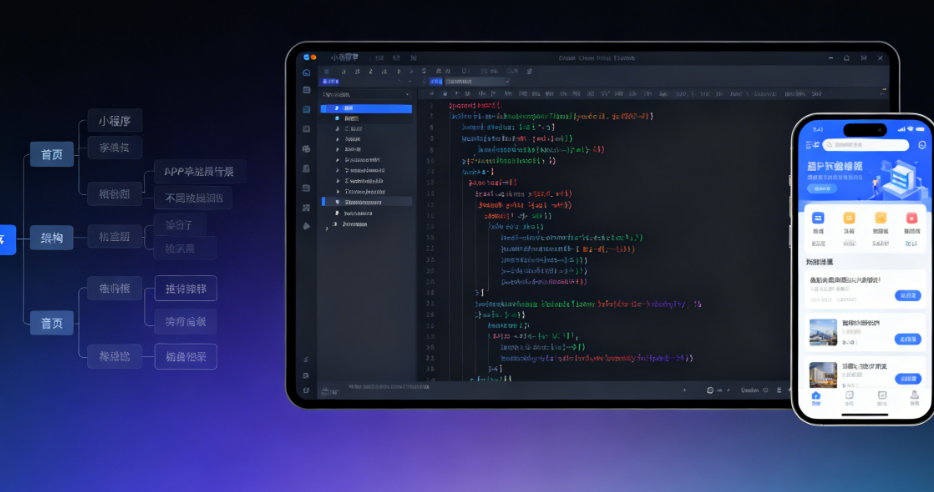Tap the yellow category icon in phone app

(x=881, y=218)
